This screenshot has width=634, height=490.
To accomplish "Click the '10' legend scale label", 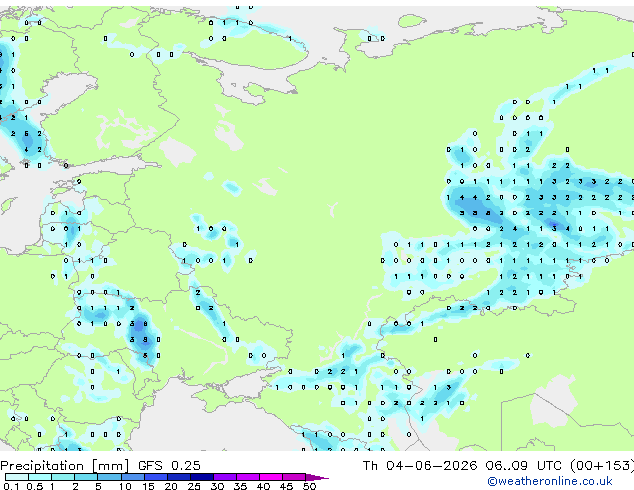I will point(125,486).
